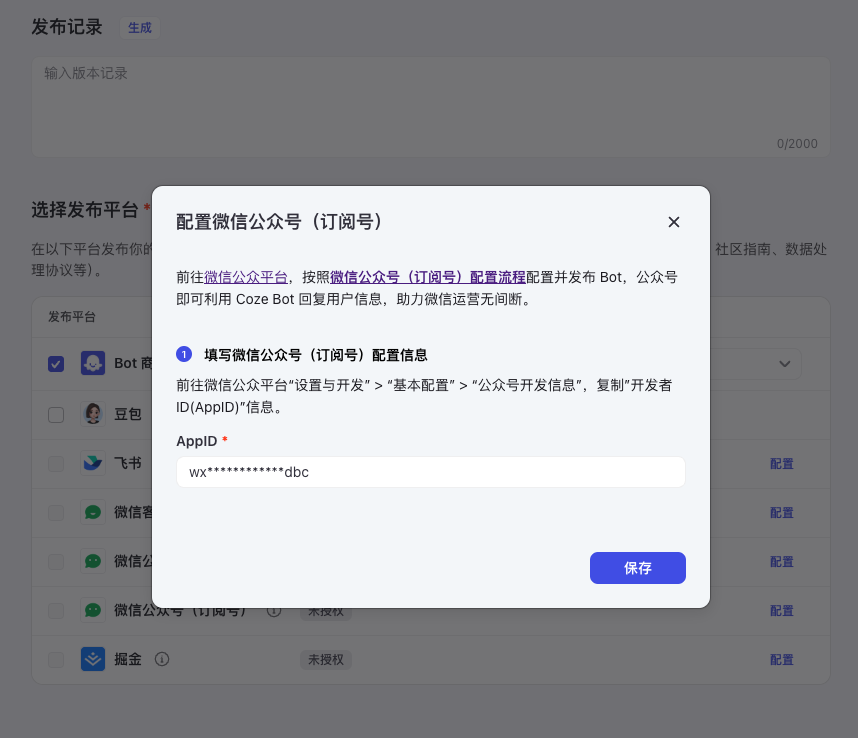Uncheck the Bot store checkbox
858x738 pixels.
[56, 364]
